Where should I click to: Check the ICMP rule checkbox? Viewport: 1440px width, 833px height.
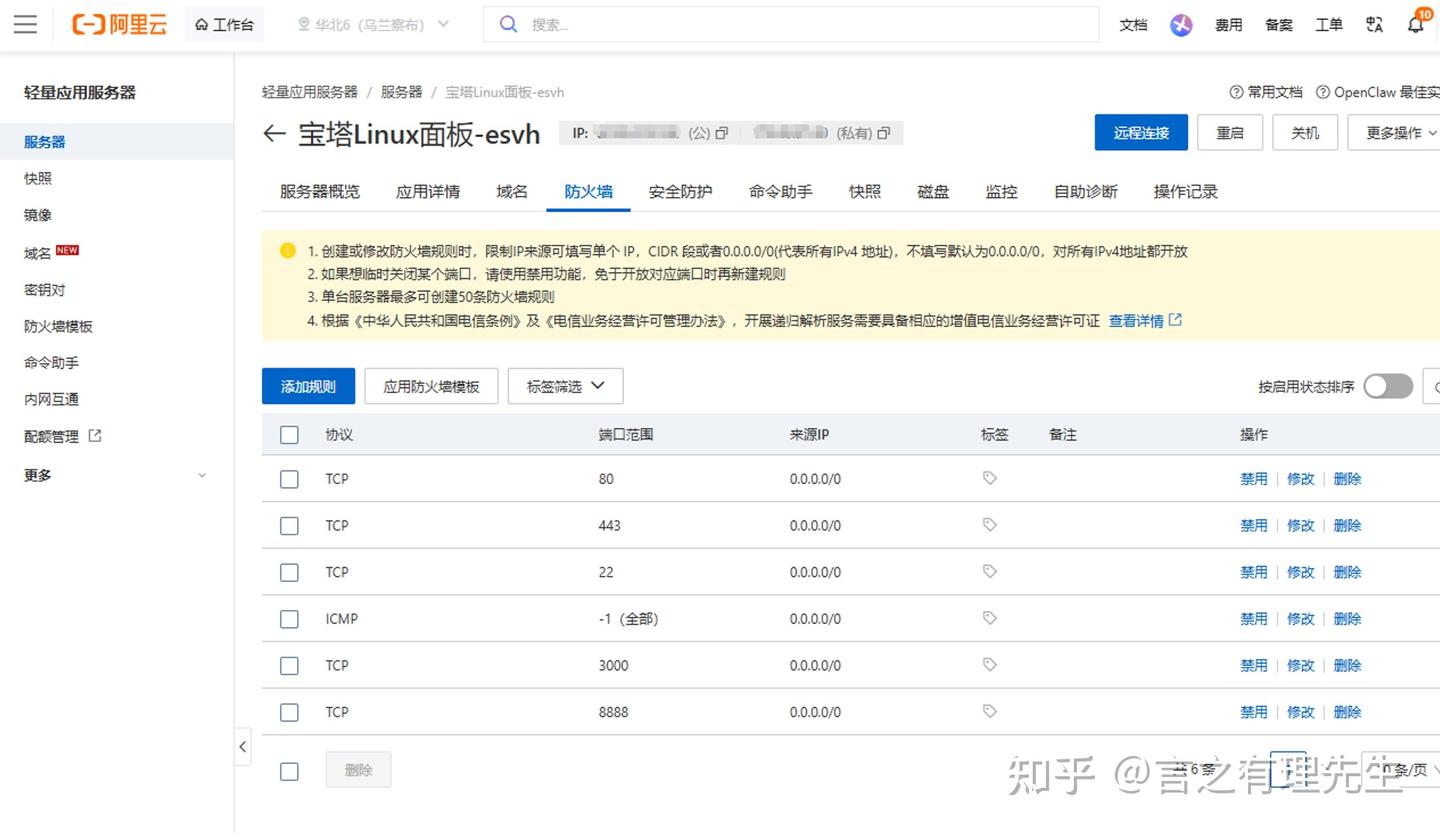(x=289, y=619)
